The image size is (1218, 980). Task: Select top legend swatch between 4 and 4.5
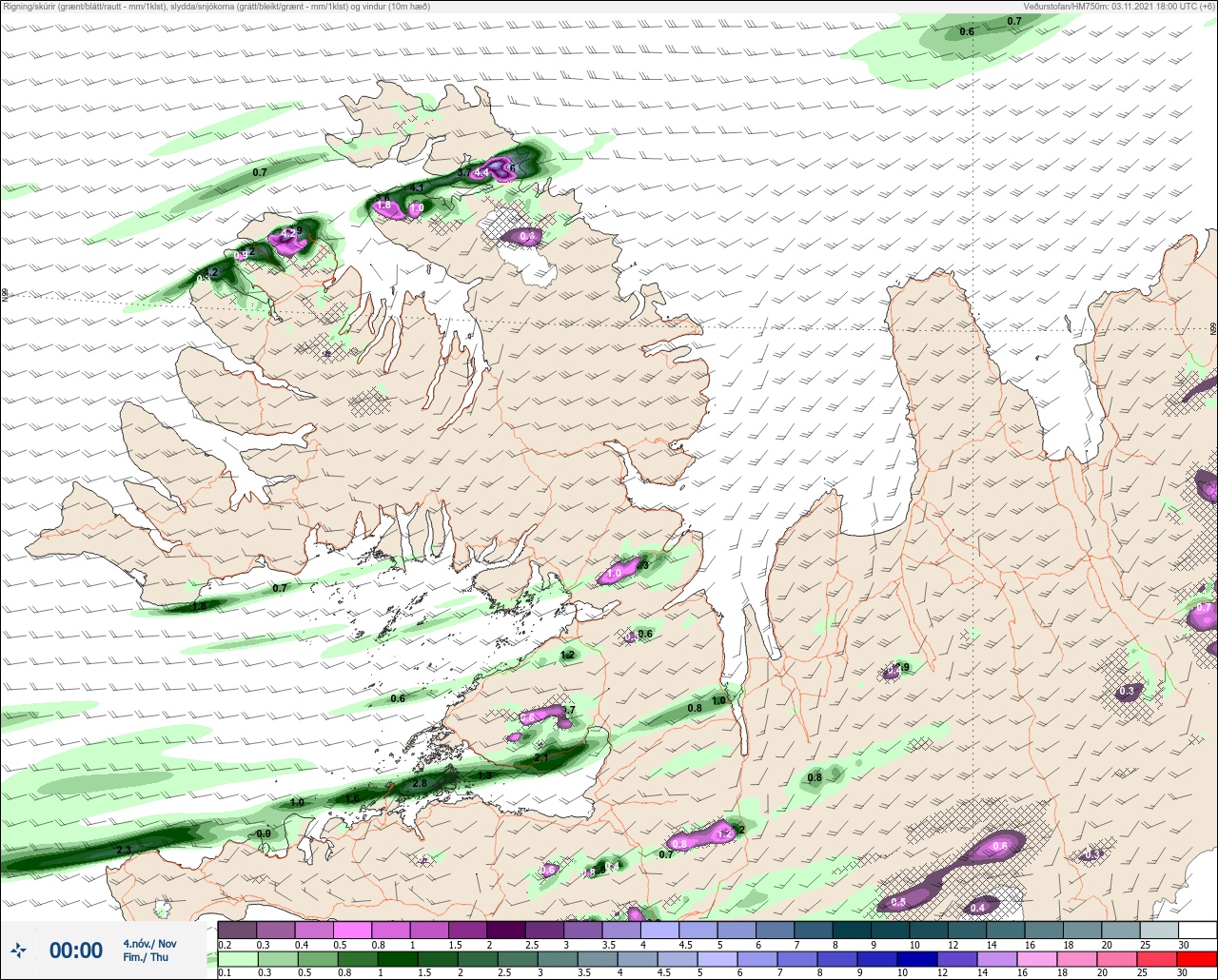(x=659, y=930)
